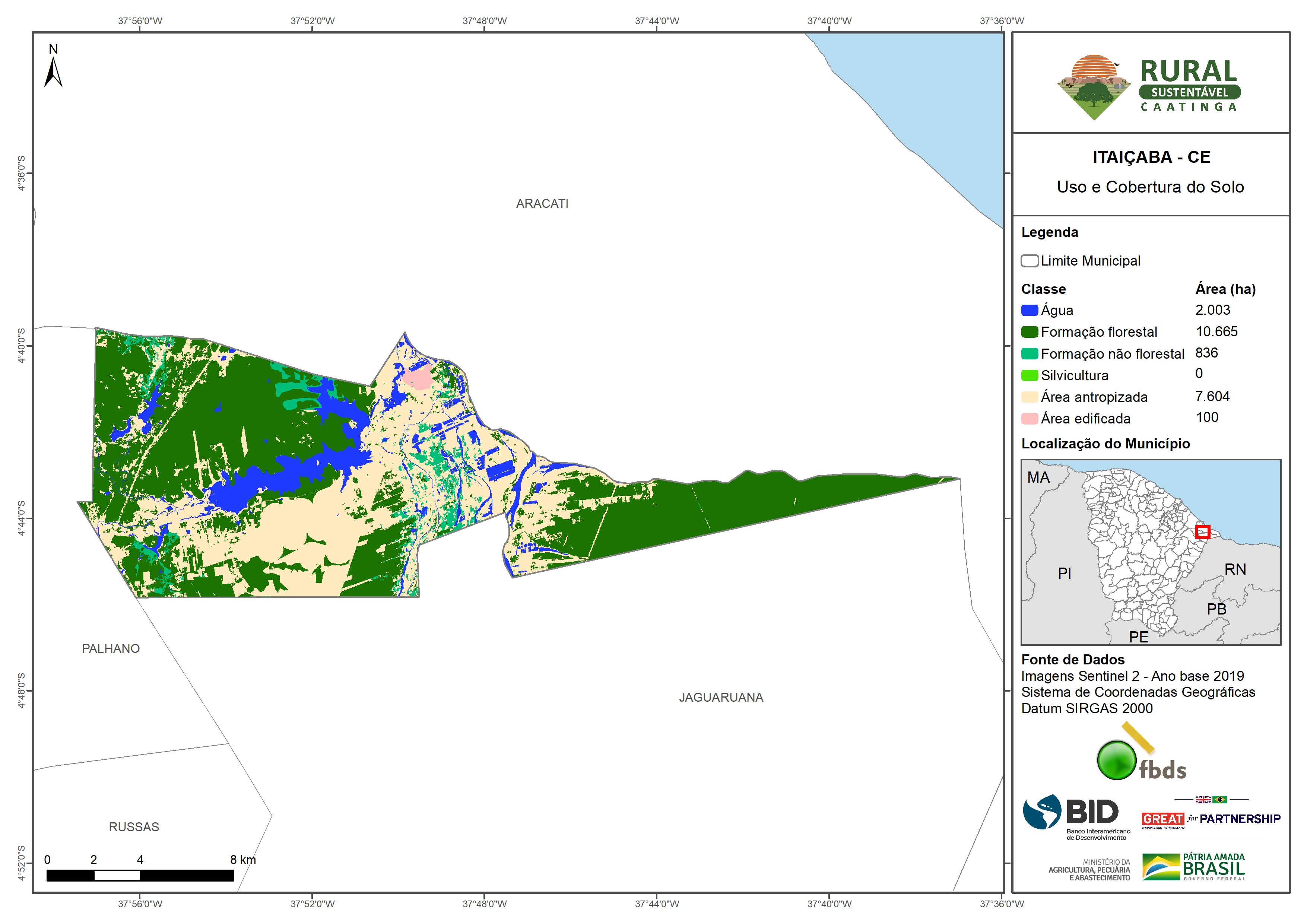The width and height of the screenshot is (1307, 924).
Task: Click the red locator square in inset map
Action: click(x=1202, y=532)
